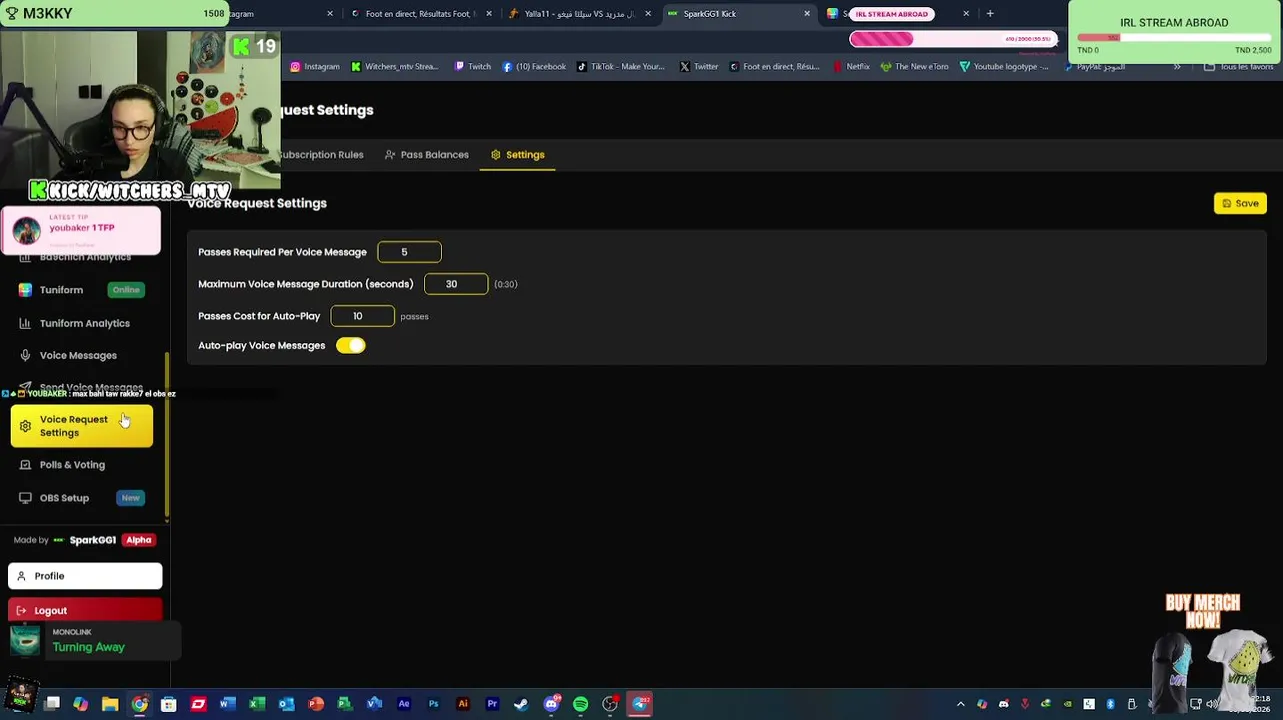This screenshot has height=720, width=1283.
Task: Click the New badge on OBS Setup
Action: tap(130, 498)
